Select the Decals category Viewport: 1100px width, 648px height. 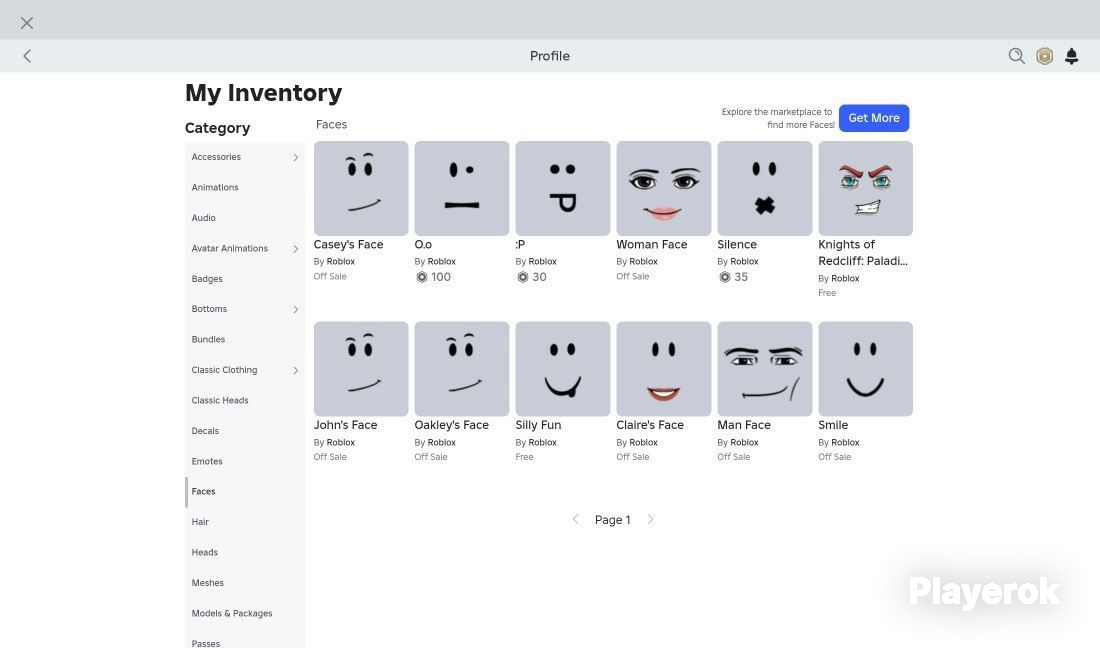click(x=245, y=431)
